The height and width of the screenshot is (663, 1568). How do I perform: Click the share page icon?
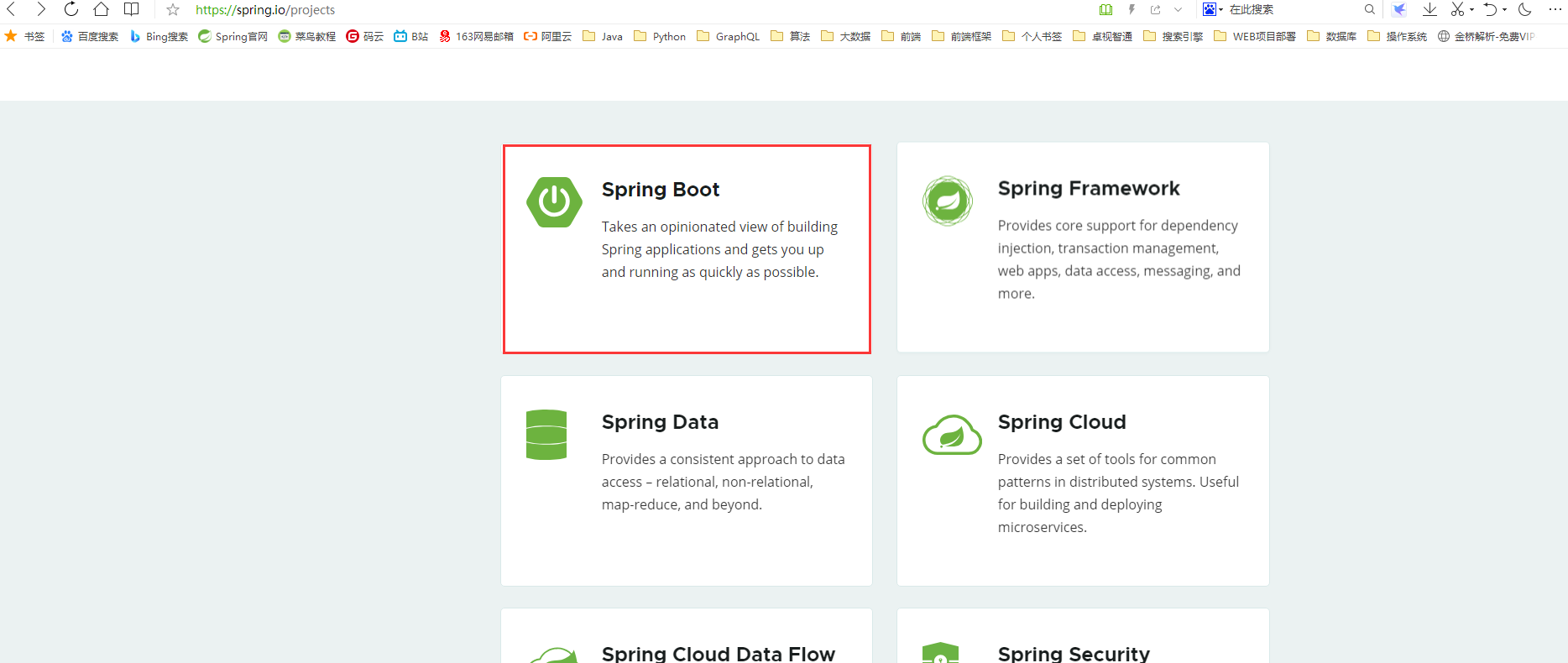click(1156, 10)
